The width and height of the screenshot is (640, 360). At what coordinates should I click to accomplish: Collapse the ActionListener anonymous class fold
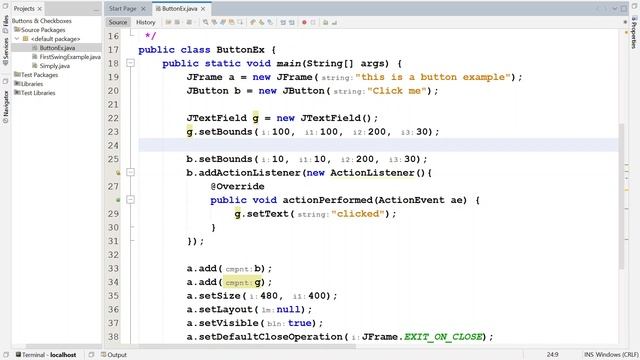130,172
